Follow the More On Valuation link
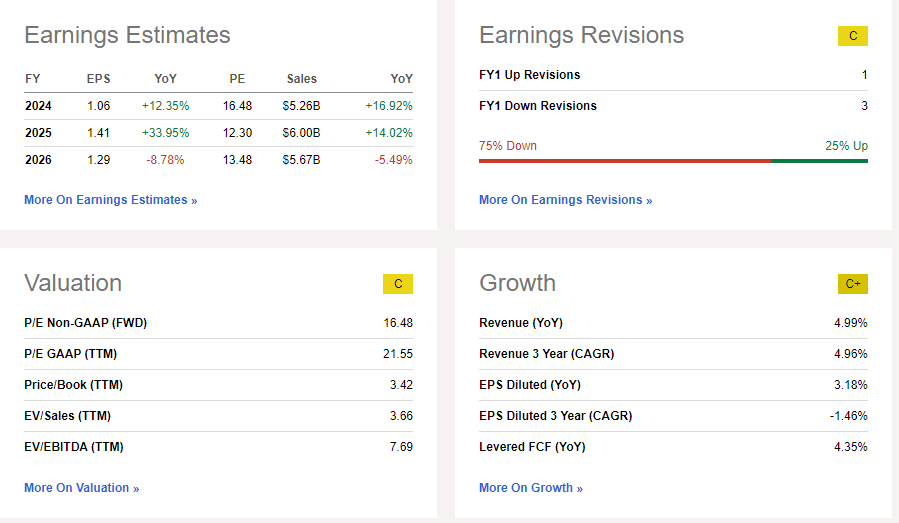 (81, 488)
